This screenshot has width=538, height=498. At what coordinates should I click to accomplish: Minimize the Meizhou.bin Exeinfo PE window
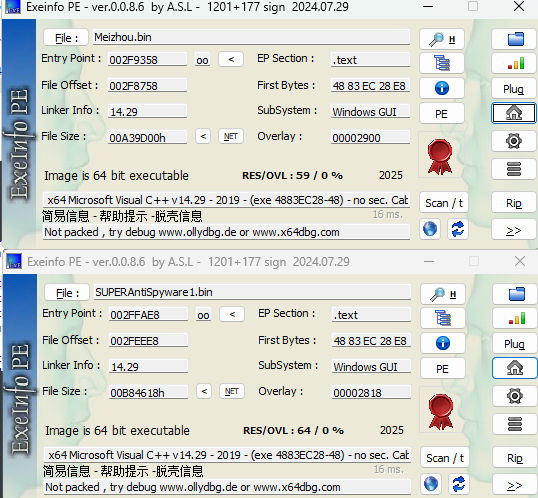[x=428, y=6]
